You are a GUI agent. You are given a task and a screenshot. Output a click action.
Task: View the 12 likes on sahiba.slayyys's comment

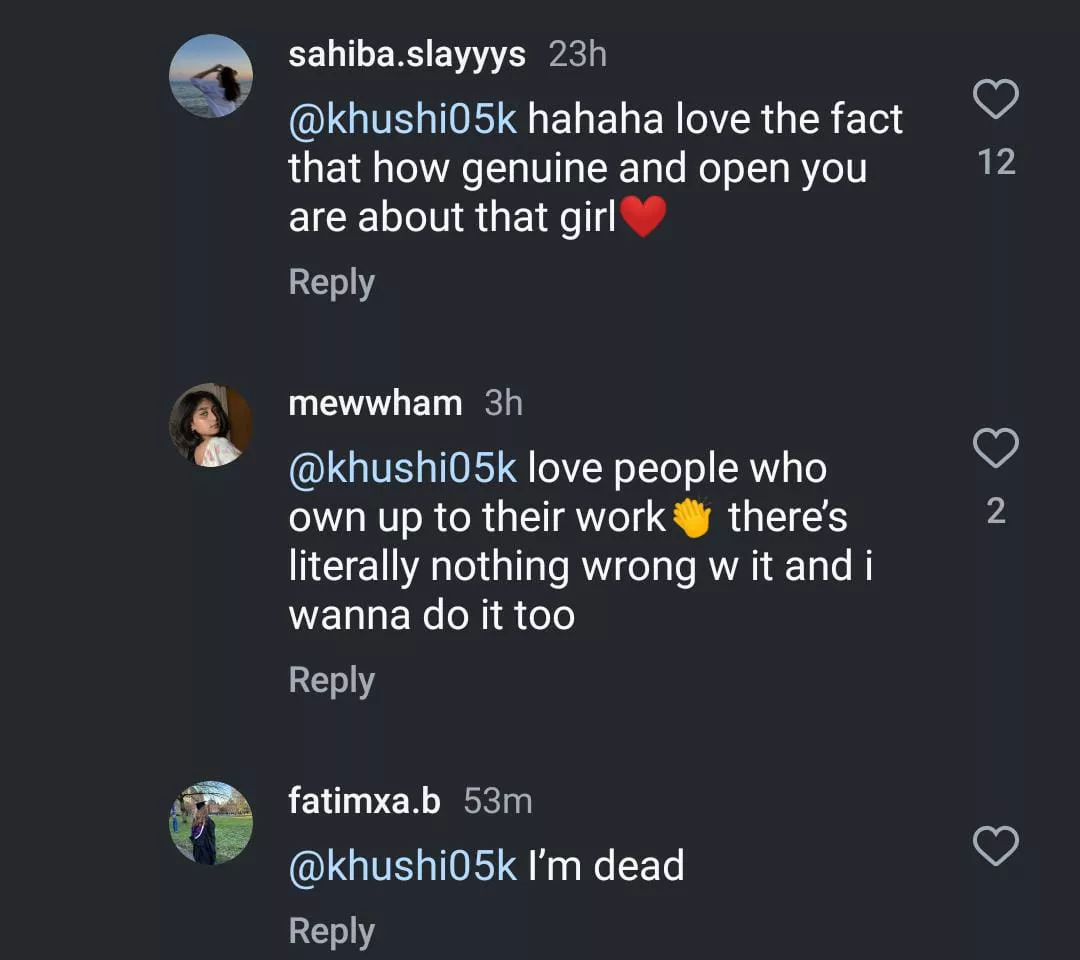tap(996, 162)
